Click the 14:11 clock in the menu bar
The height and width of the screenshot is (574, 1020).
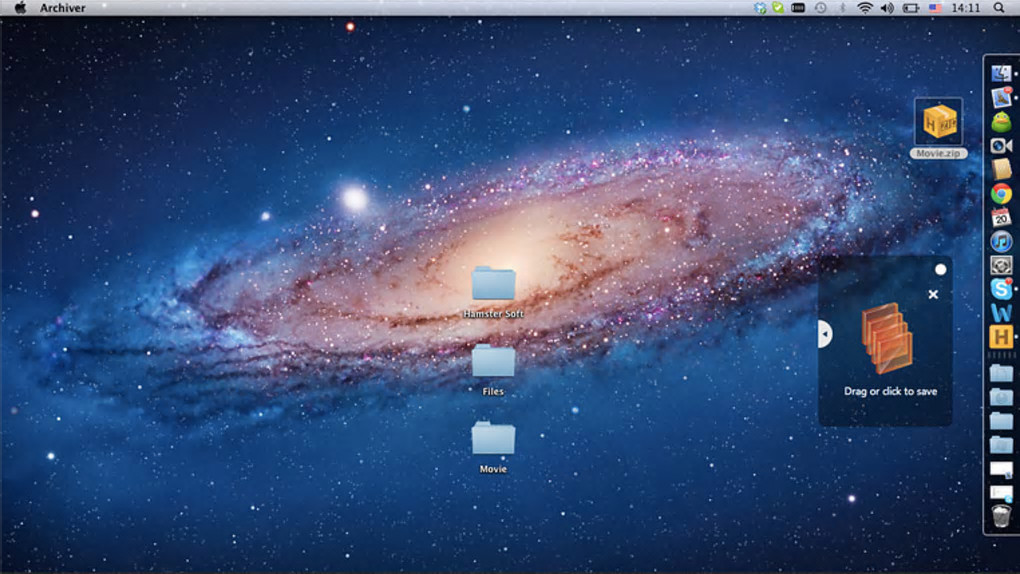(965, 8)
